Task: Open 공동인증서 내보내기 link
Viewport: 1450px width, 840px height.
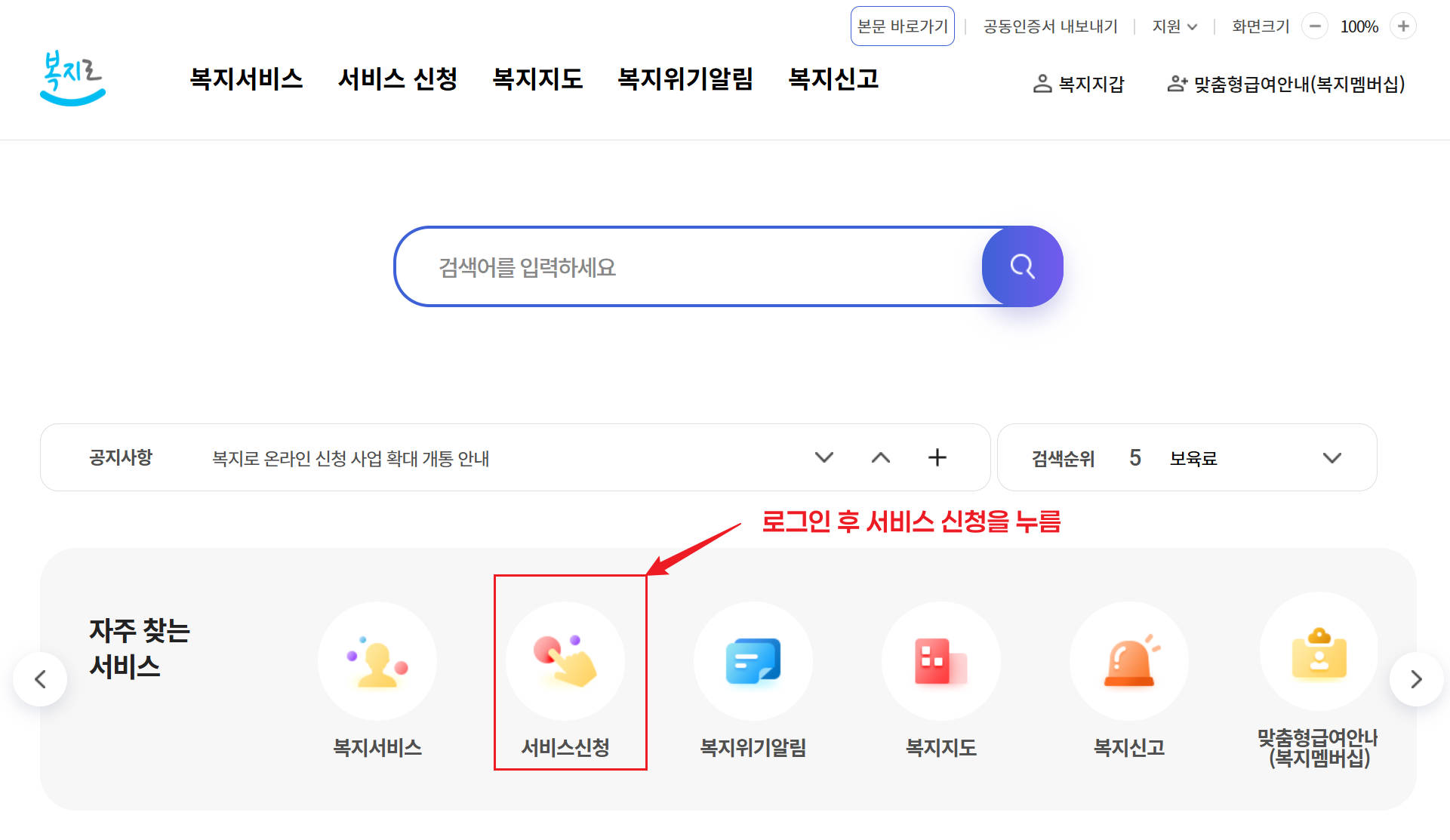Action: 1050,26
